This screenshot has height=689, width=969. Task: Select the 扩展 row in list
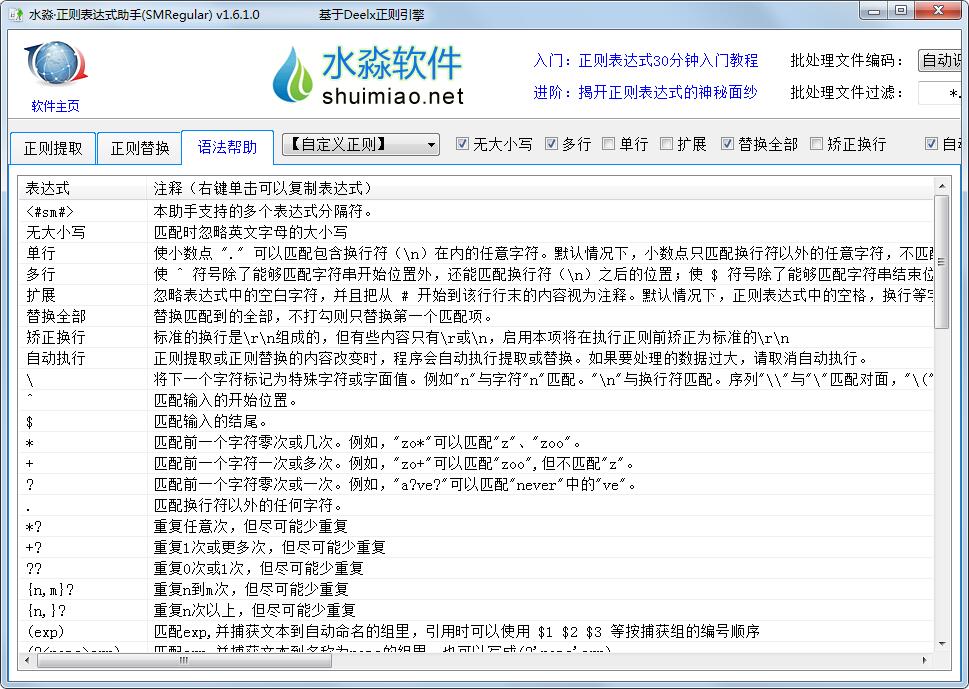pos(476,296)
